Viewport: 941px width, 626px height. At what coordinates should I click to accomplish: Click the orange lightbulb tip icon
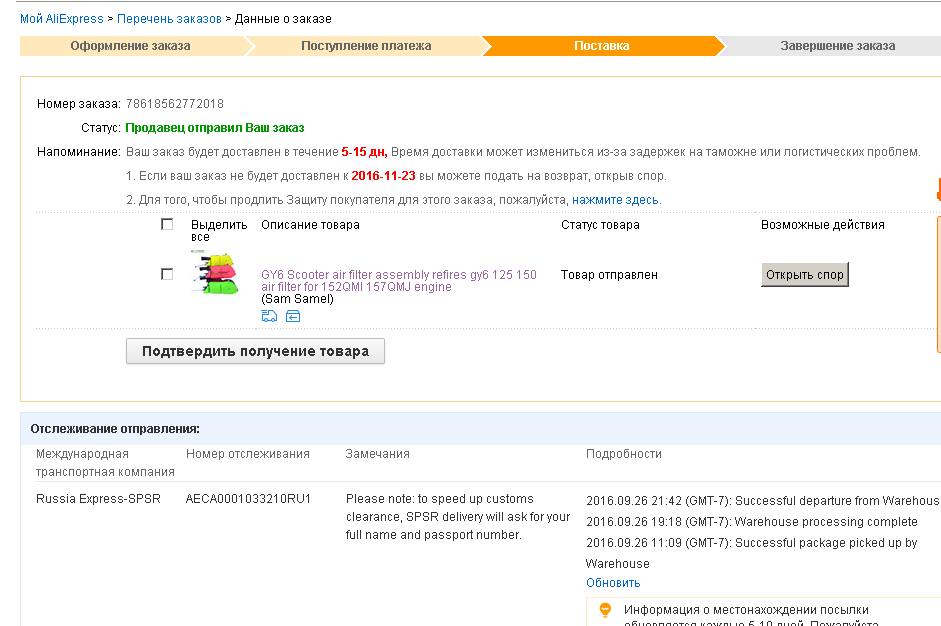(604, 610)
